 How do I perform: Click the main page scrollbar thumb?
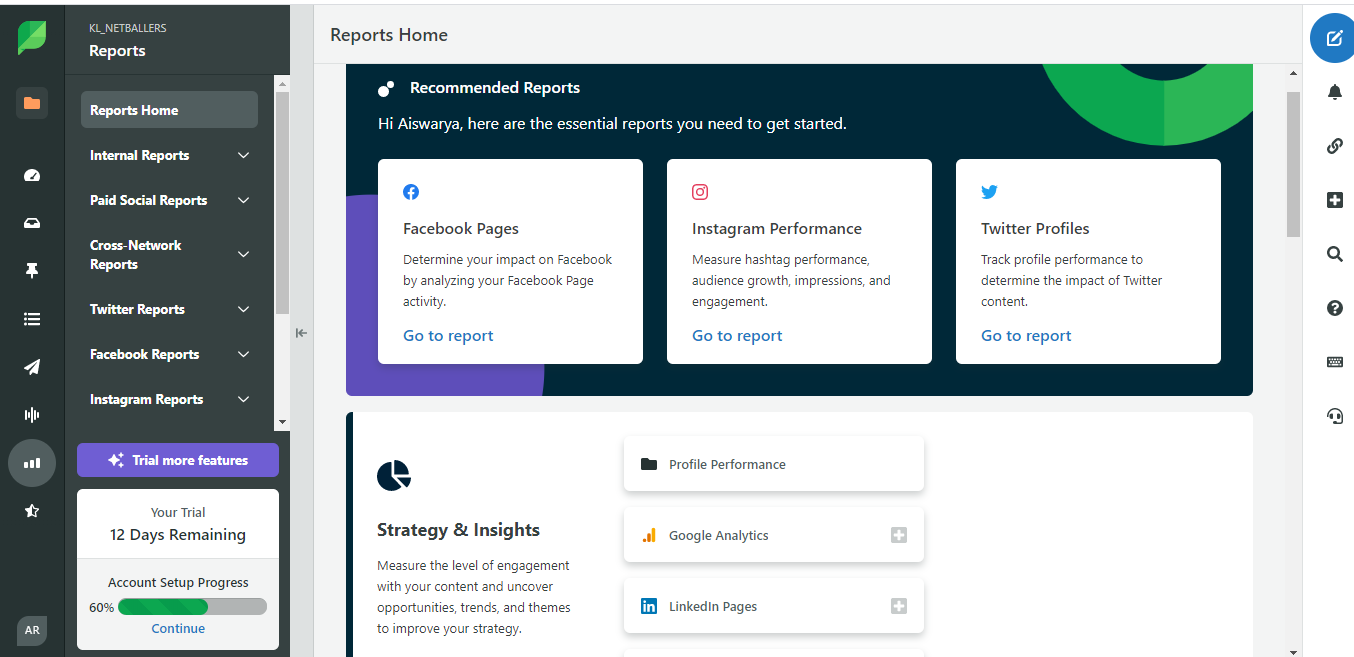coord(1293,164)
